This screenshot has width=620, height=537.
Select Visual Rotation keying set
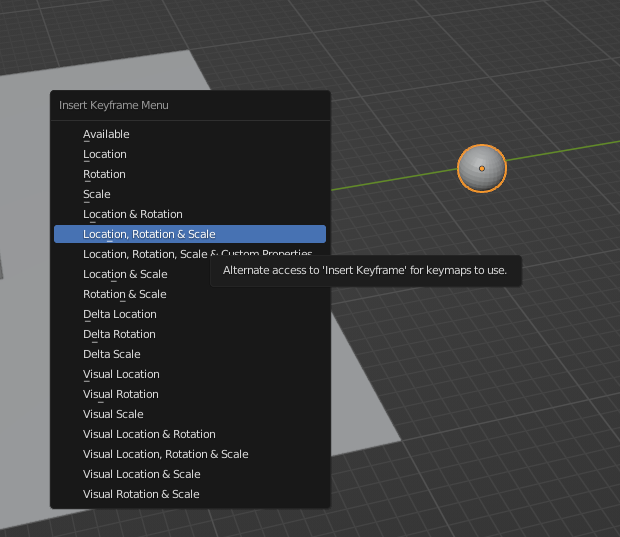tap(190, 394)
